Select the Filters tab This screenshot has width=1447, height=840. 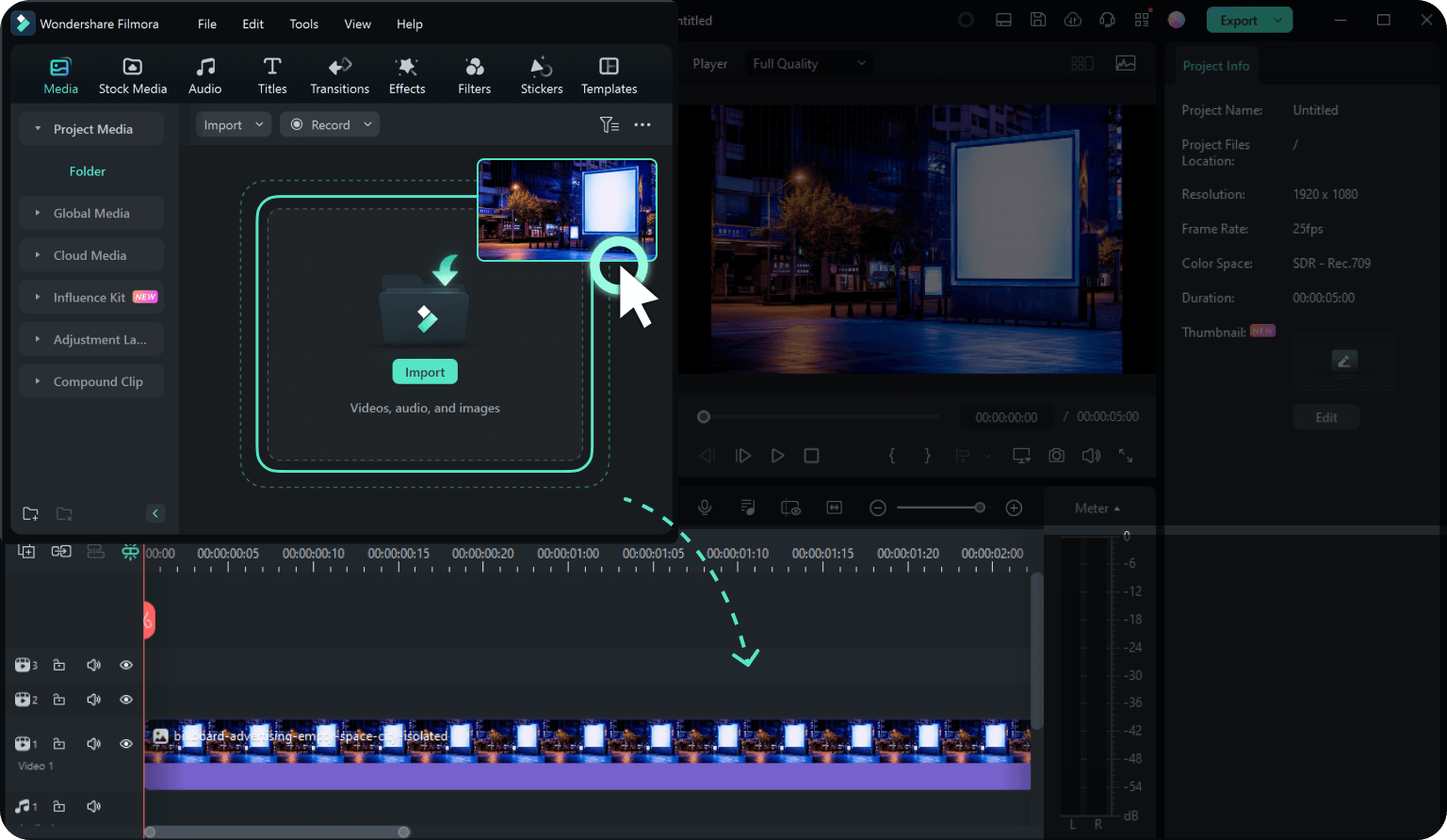tap(474, 76)
